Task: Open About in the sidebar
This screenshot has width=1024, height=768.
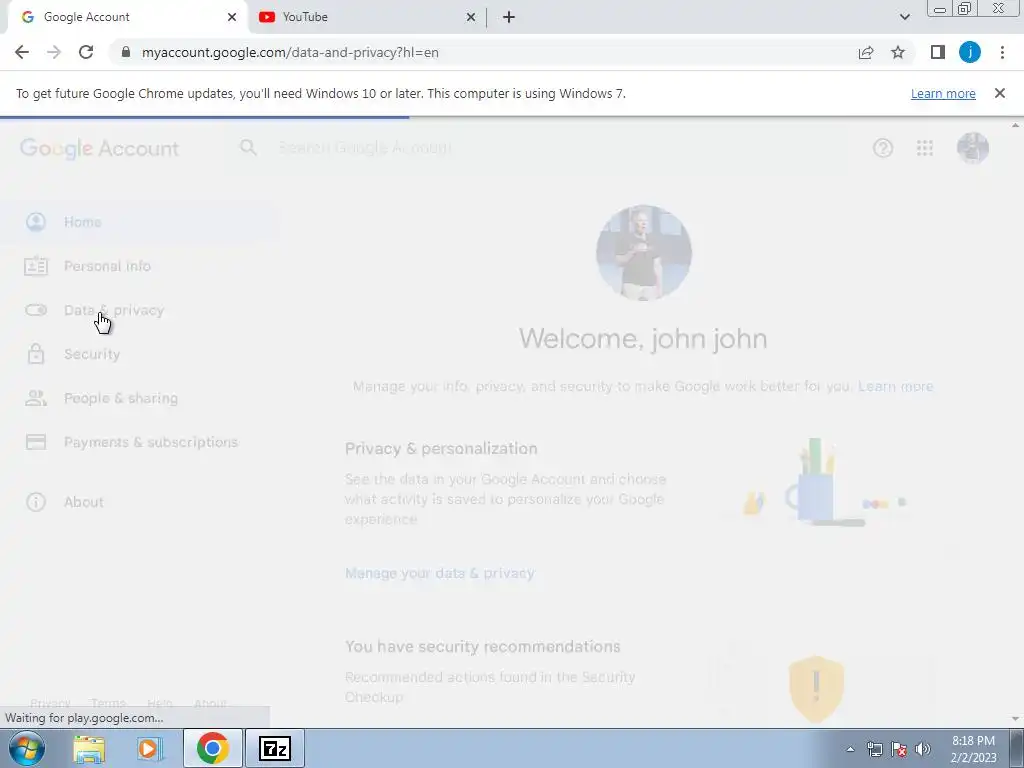Action: click(137, 502)
